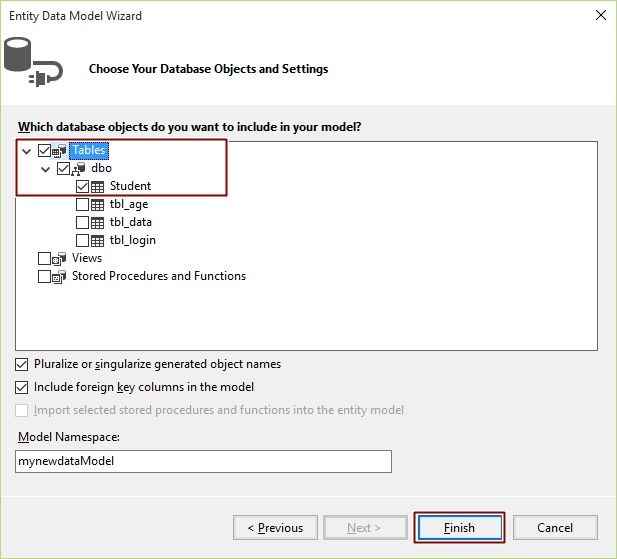This screenshot has height=559, width=617.
Task: Select the tbl_login tree item
Action: tap(132, 240)
